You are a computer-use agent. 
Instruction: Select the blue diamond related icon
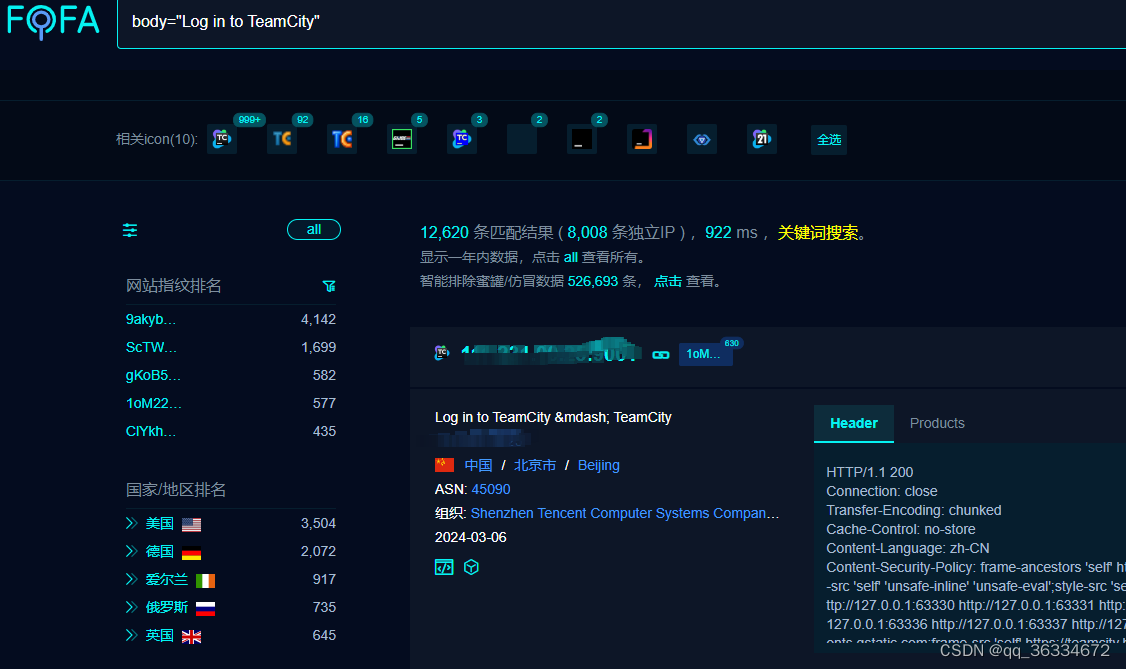(702, 139)
